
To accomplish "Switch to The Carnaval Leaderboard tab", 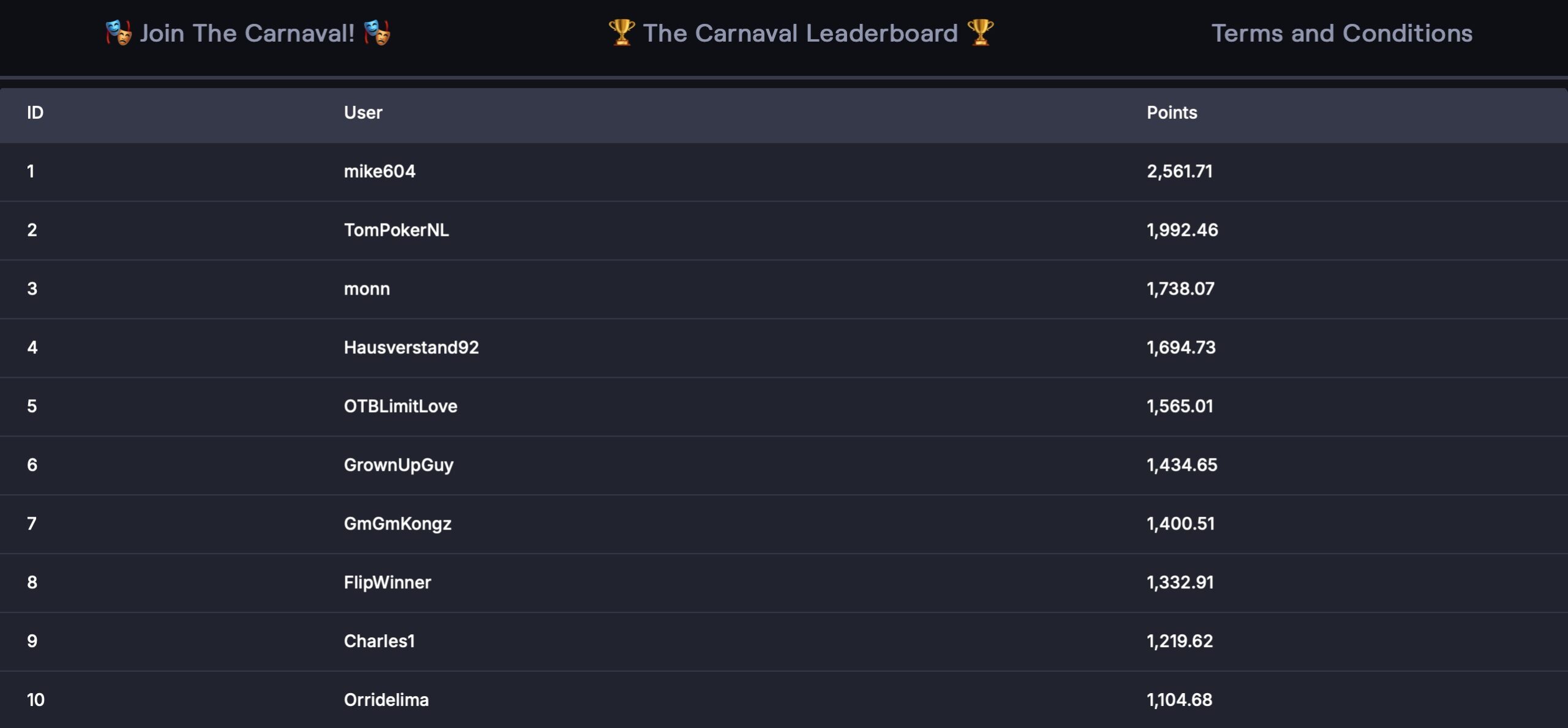I will tap(801, 33).
